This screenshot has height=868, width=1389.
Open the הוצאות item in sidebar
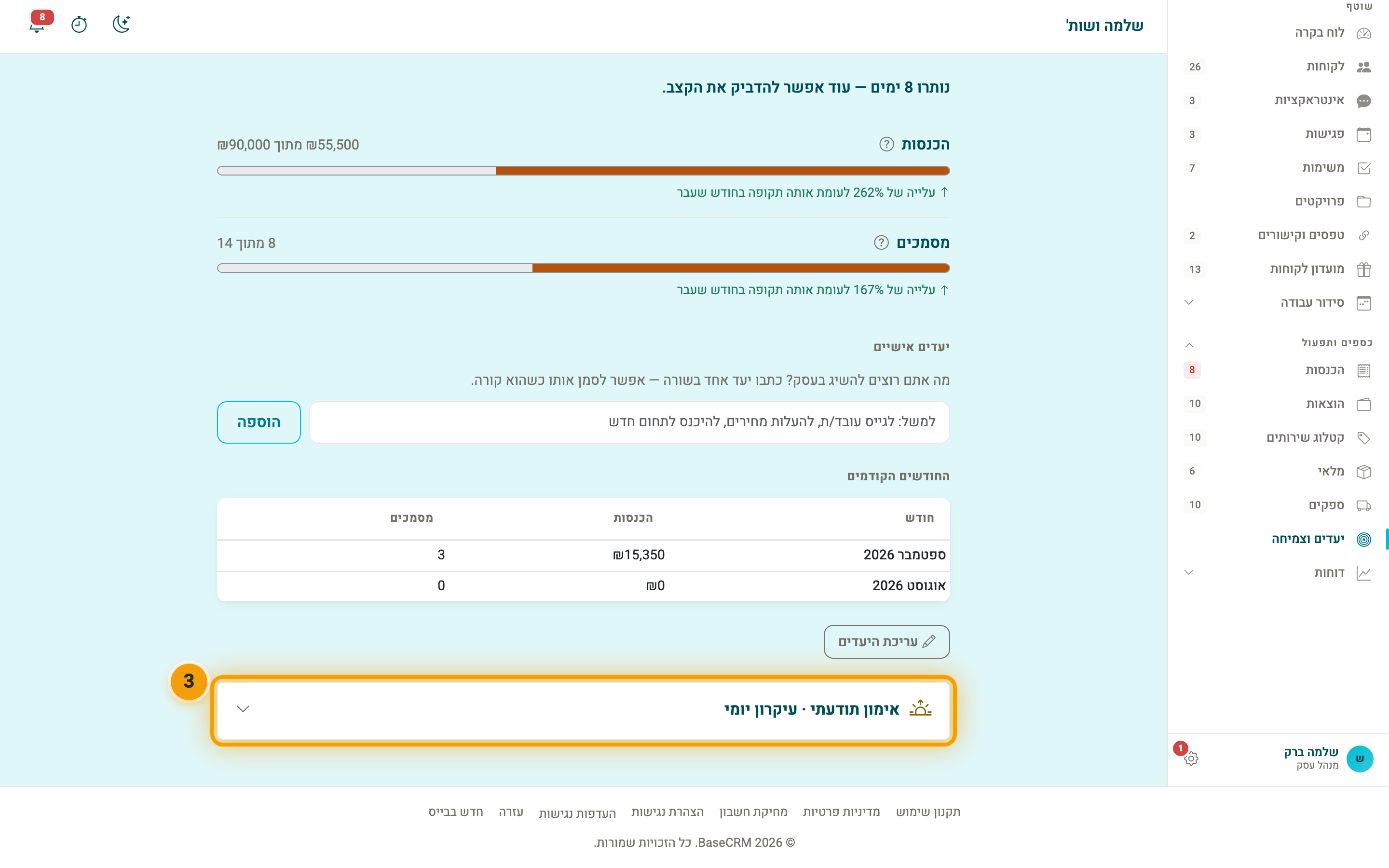click(x=1278, y=404)
